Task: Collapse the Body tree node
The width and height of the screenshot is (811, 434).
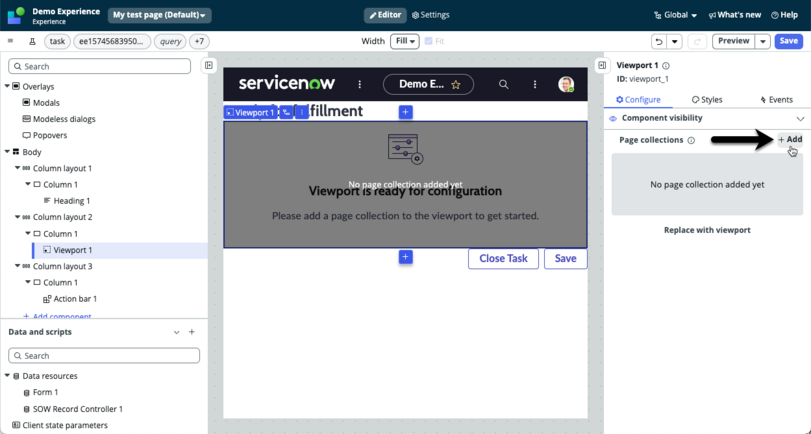Action: 7,152
